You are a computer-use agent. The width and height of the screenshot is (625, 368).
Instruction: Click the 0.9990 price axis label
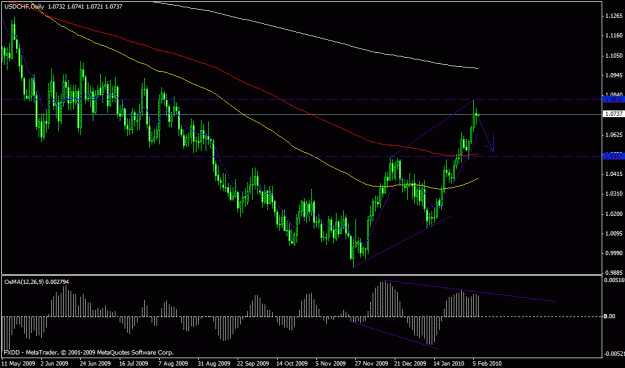(x=614, y=253)
